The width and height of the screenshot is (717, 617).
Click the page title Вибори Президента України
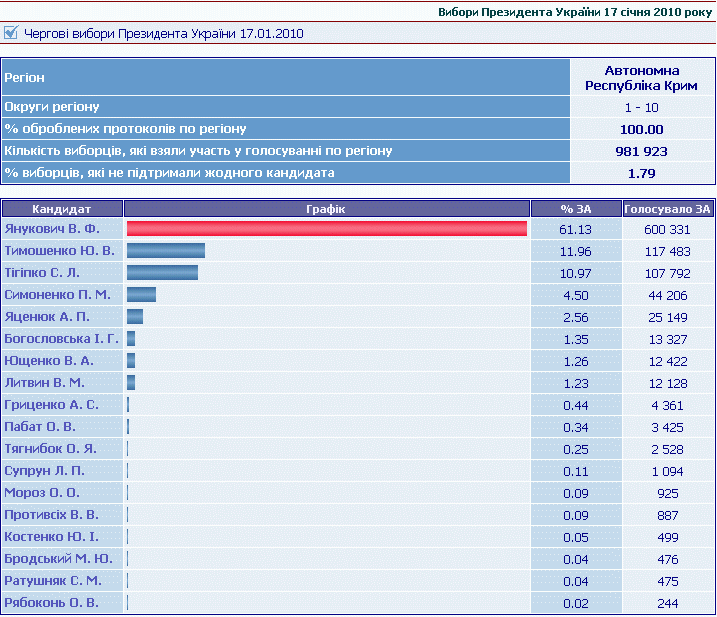[x=575, y=12]
